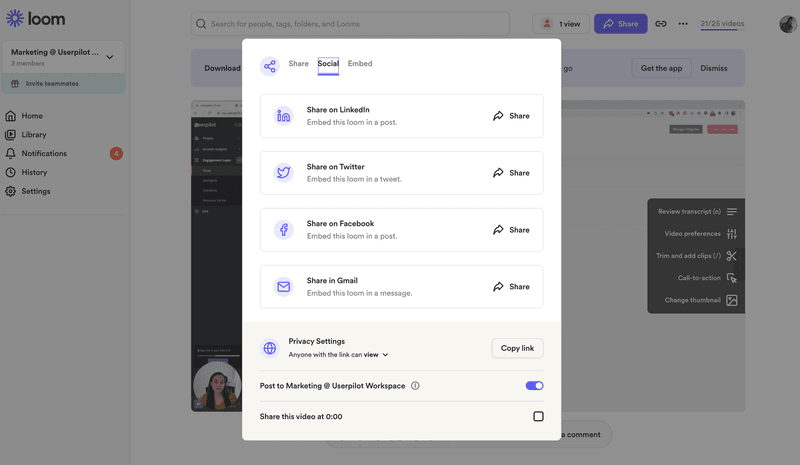This screenshot has width=800, height=465.
Task: Click the copy link chain icon
Action: pyautogui.click(x=661, y=23)
